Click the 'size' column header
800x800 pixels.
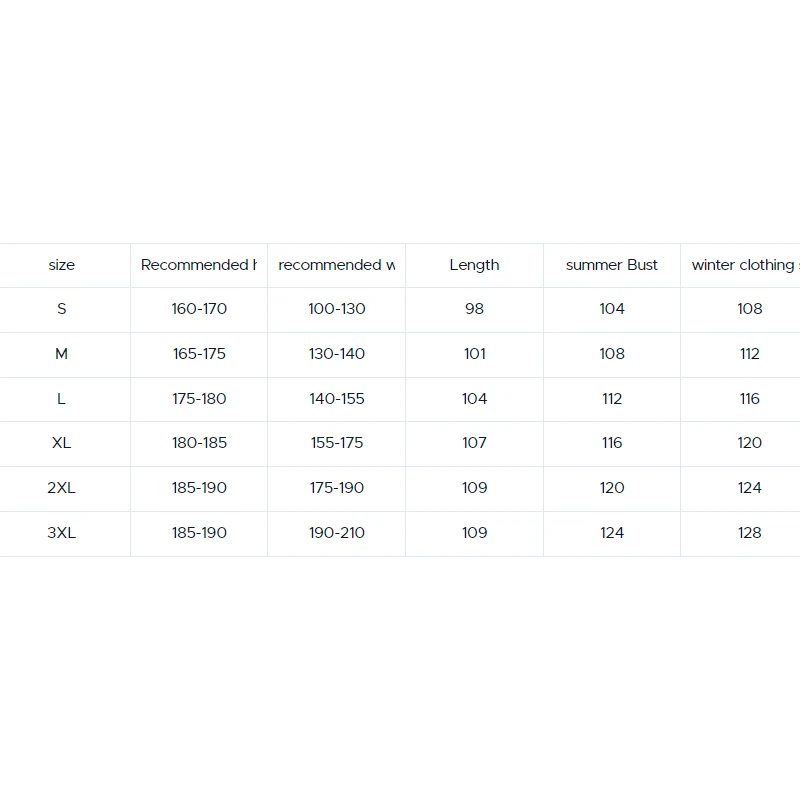click(62, 265)
